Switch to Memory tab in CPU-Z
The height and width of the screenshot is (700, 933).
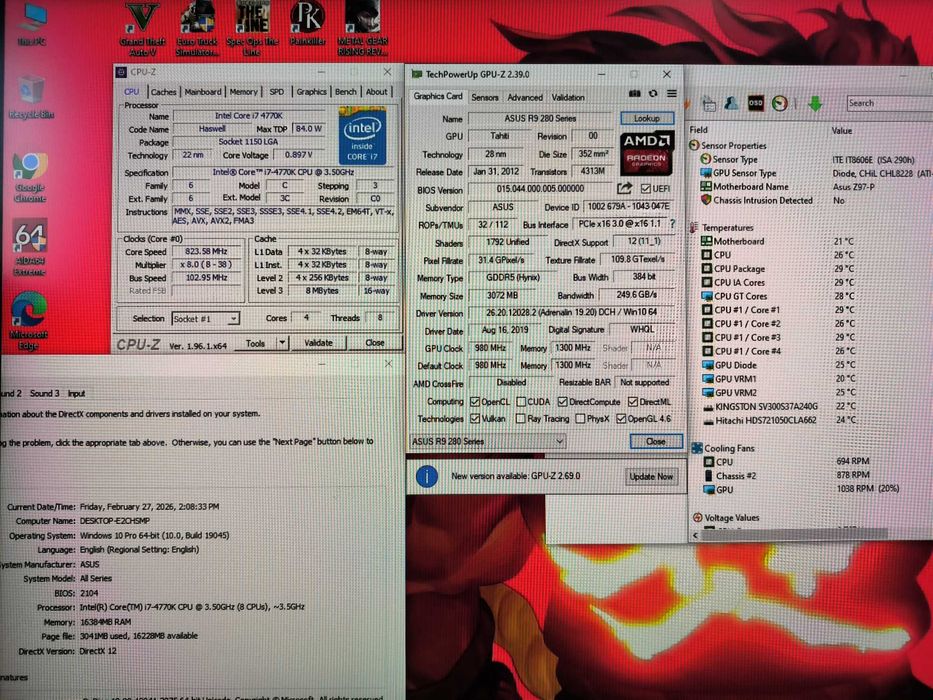tap(244, 92)
